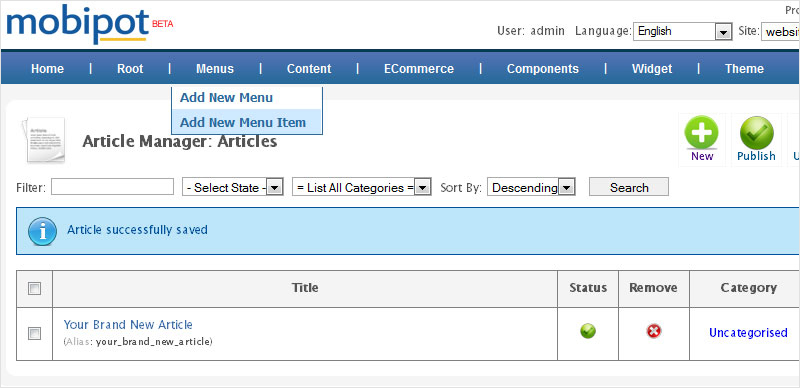Open the Menus menu
Screen dimensions: 800x388
tap(215, 69)
